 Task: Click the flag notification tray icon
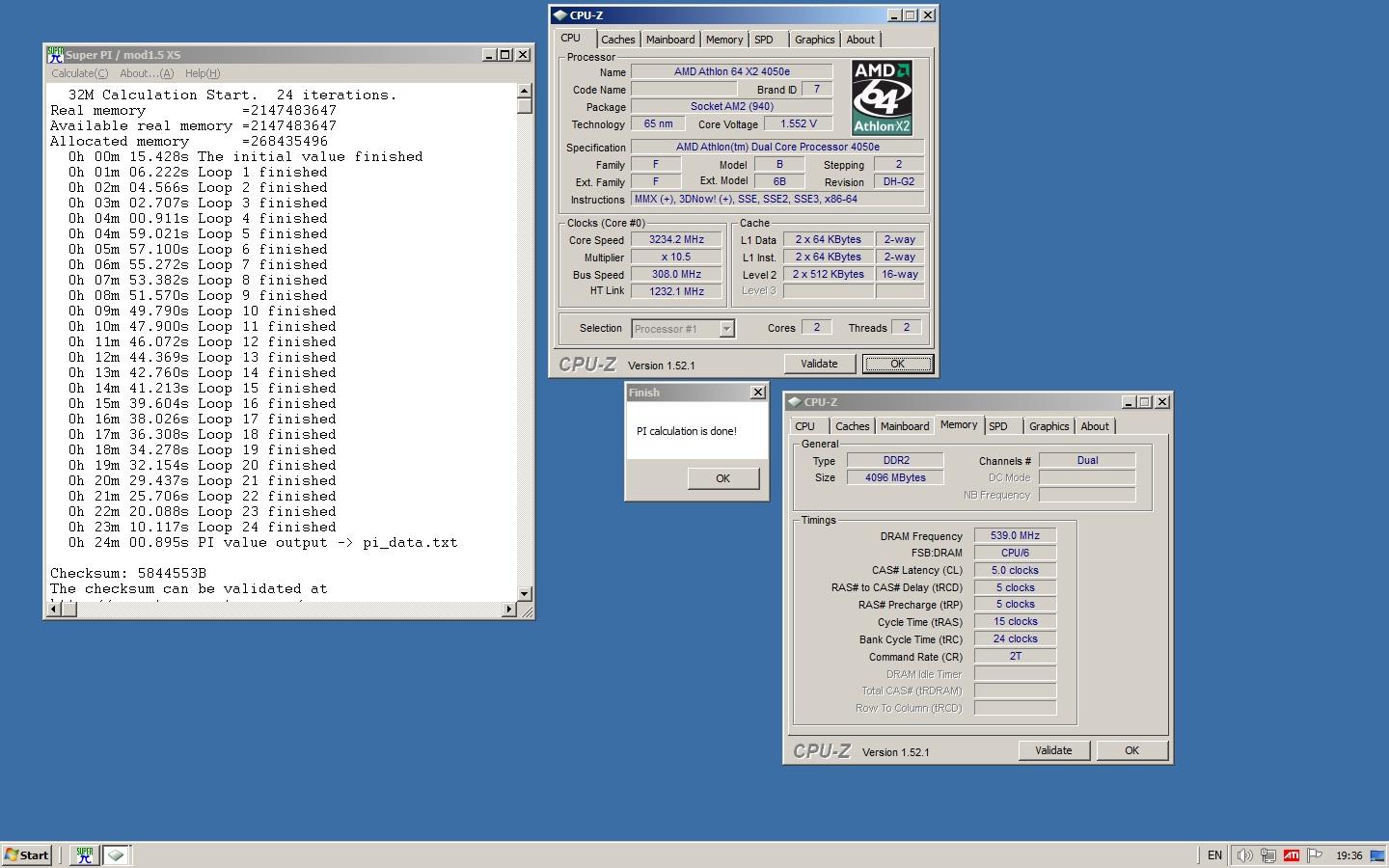[1314, 855]
